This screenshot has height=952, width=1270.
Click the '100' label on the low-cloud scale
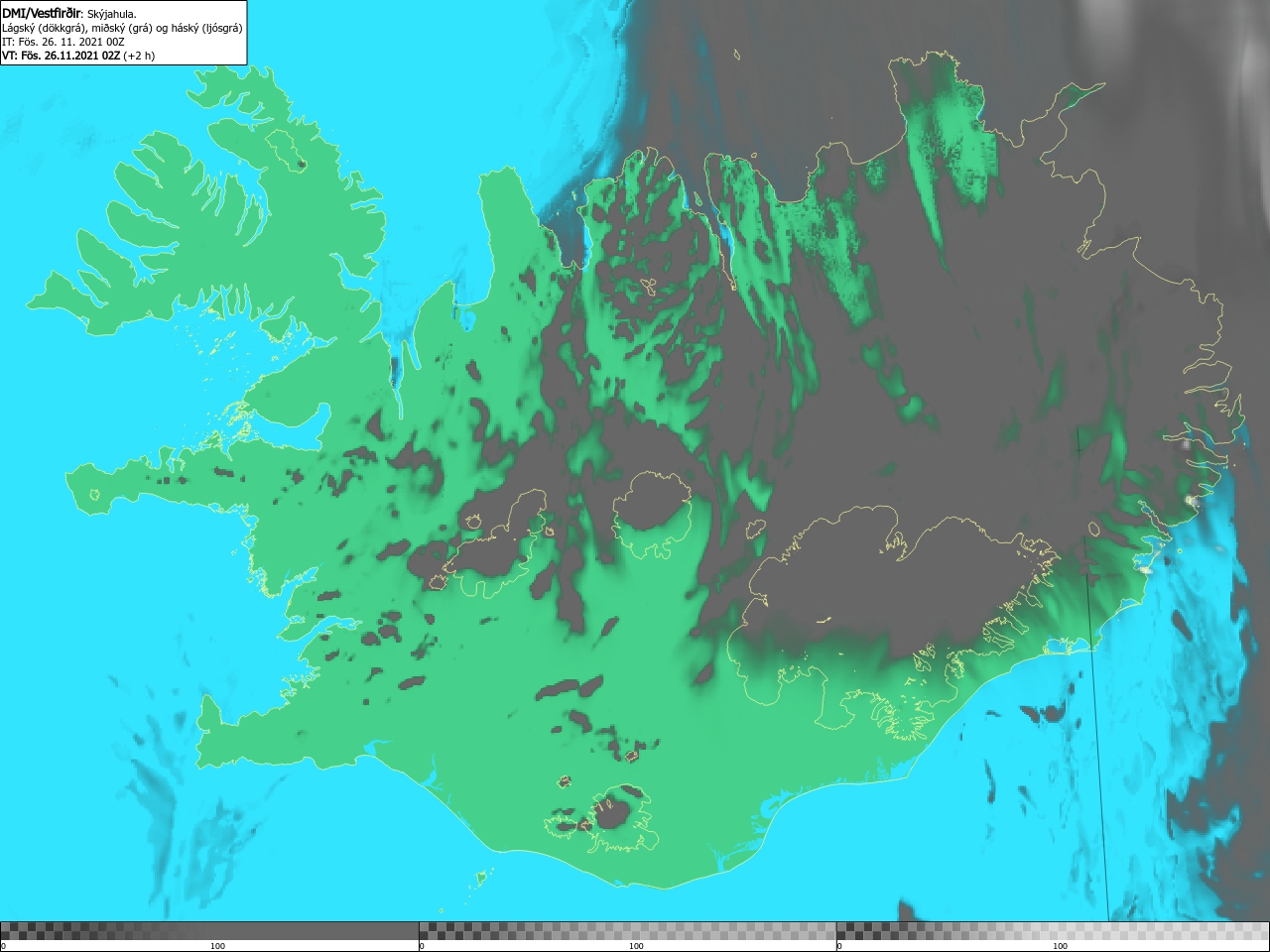(218, 946)
